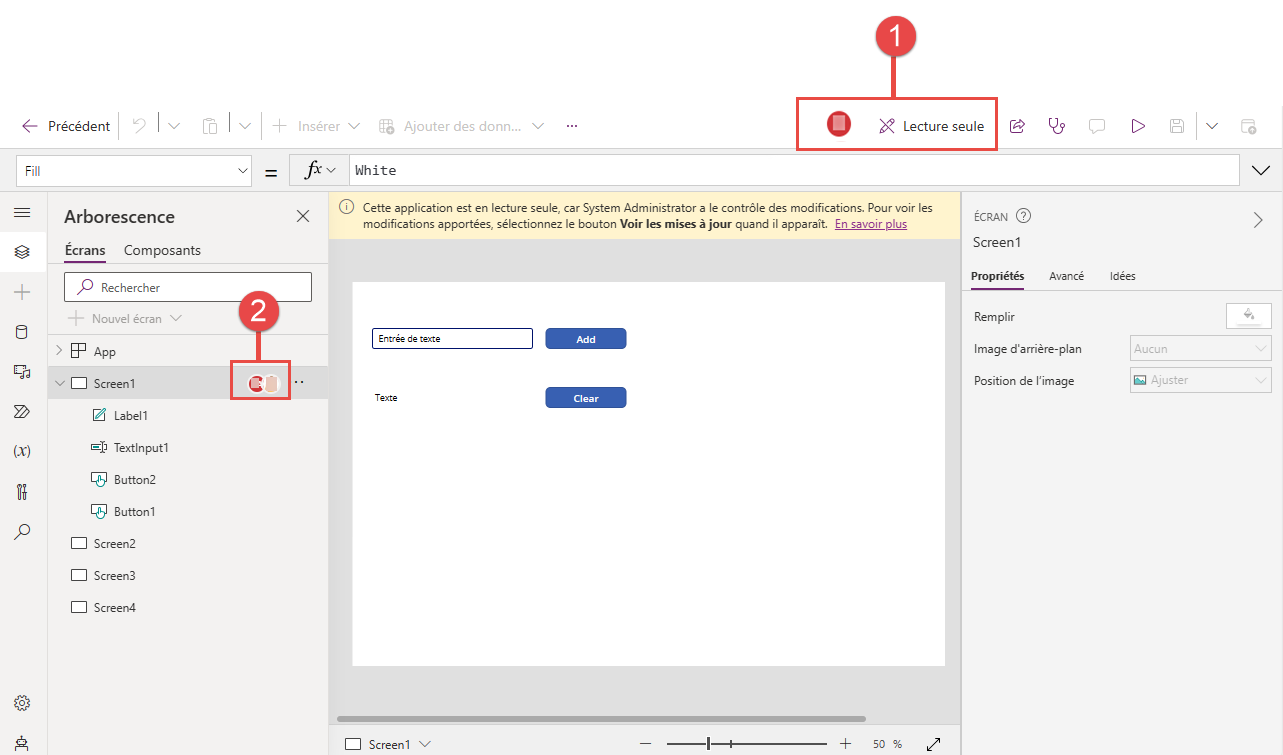Switch to the Écrans tab

point(85,250)
